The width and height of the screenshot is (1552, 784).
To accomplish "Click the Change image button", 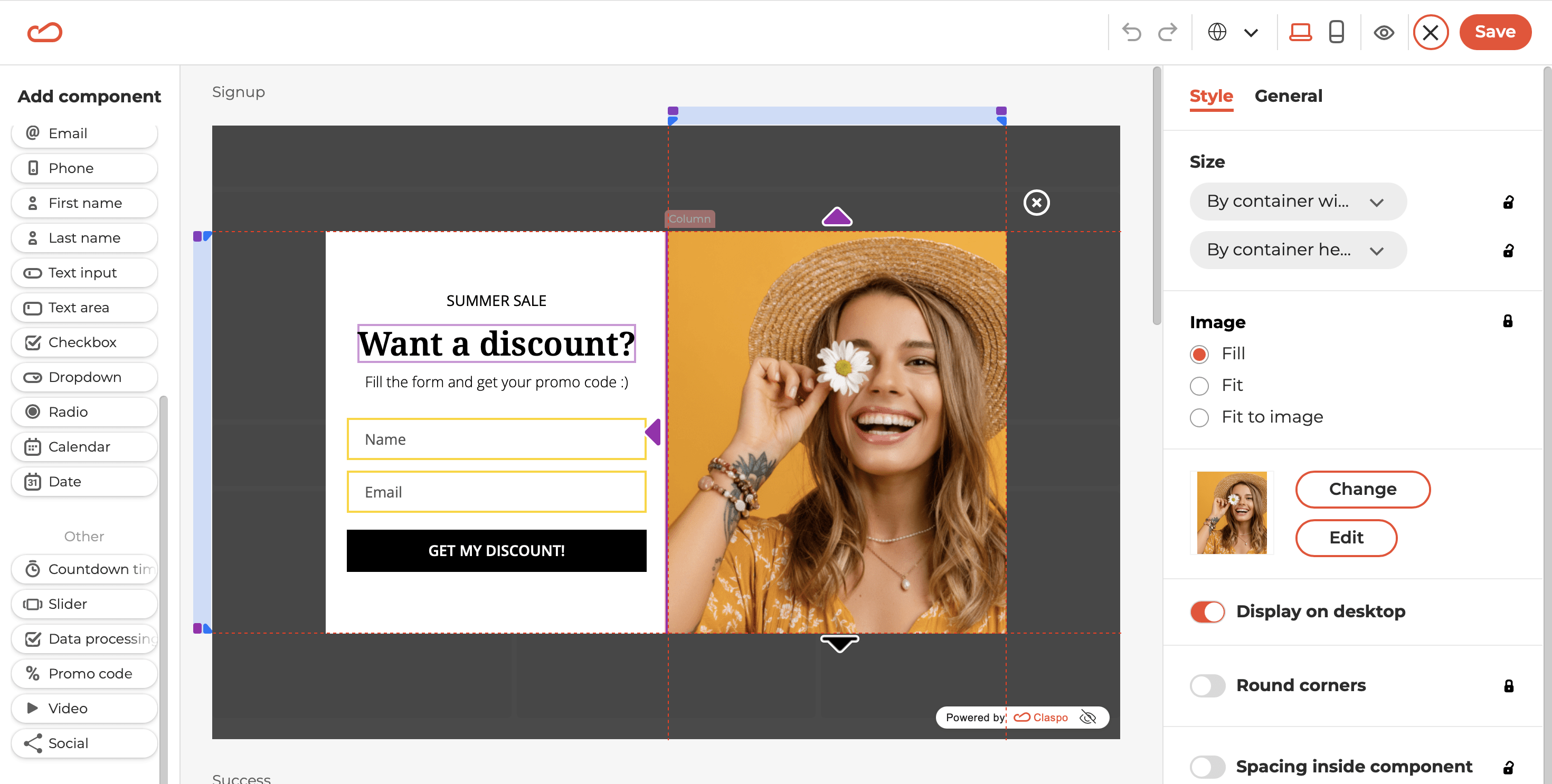I will pyautogui.click(x=1363, y=489).
